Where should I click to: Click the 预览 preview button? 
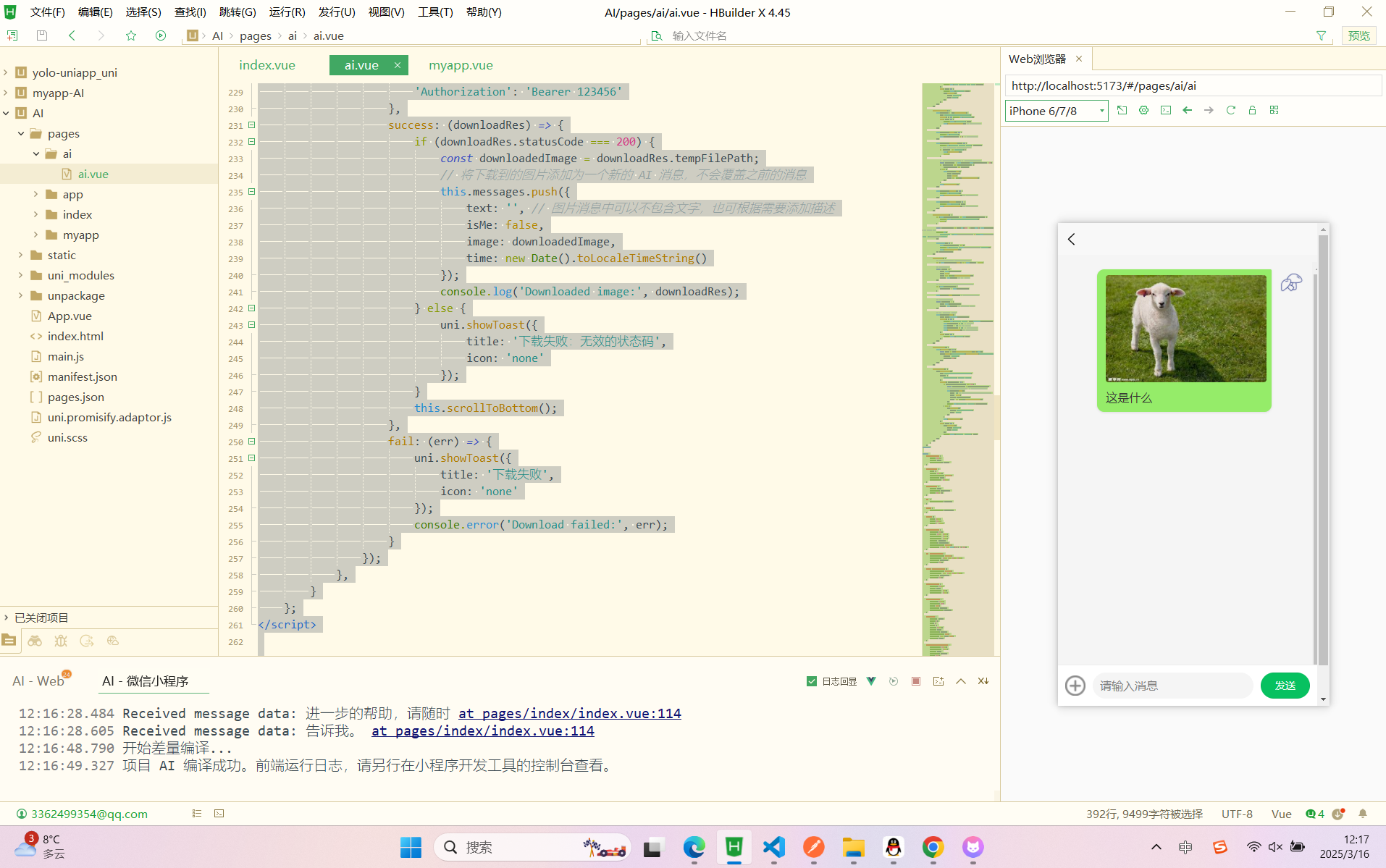pos(1358,35)
